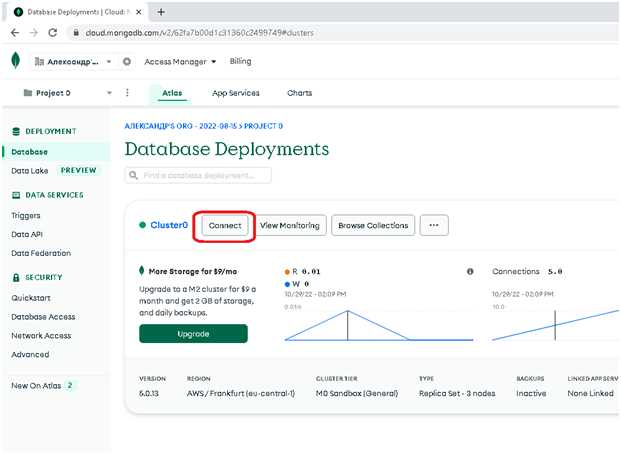Open Data Federation in the sidebar
This screenshot has height=454, width=621.
click(41, 253)
